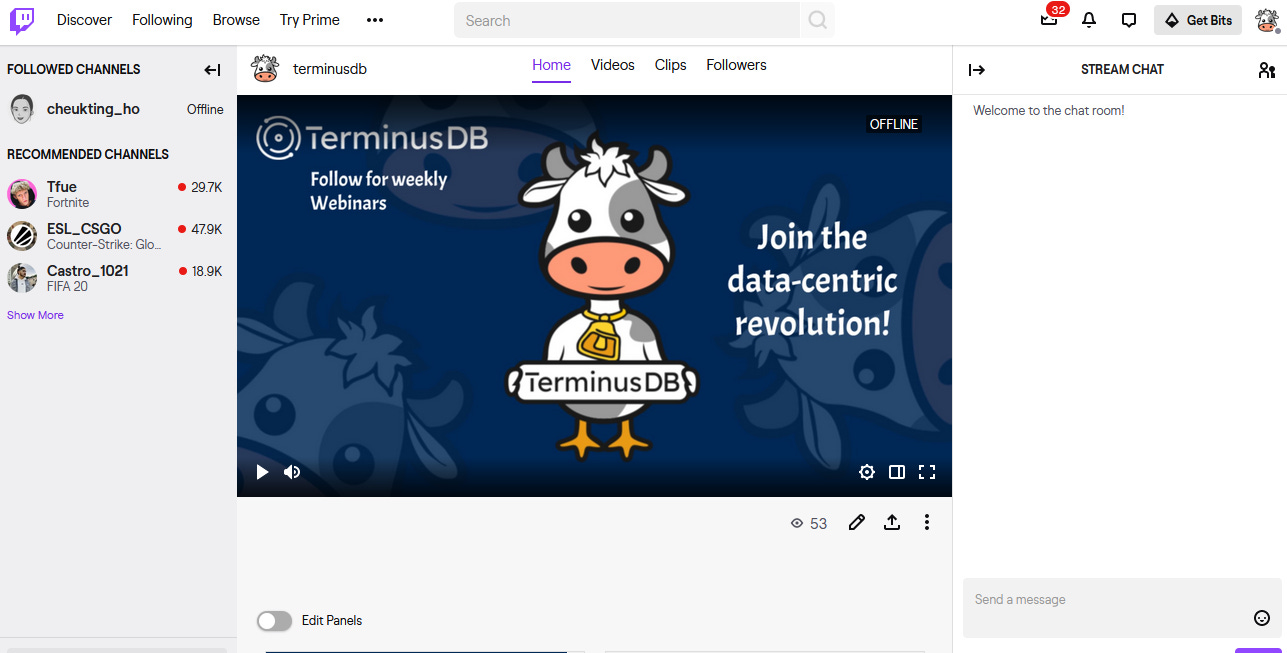Screen dimensions: 1287x653
Task: Open the Browse menu item
Action: [x=236, y=20]
